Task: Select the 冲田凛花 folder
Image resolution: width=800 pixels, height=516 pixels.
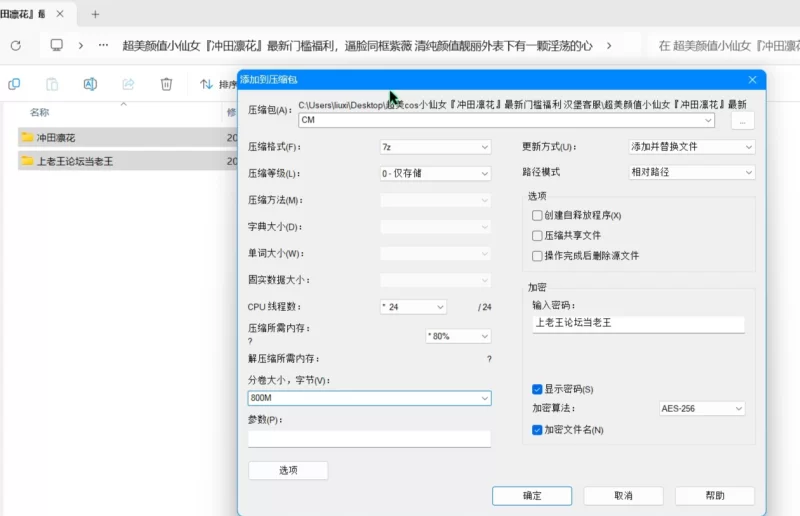Action: (128, 137)
